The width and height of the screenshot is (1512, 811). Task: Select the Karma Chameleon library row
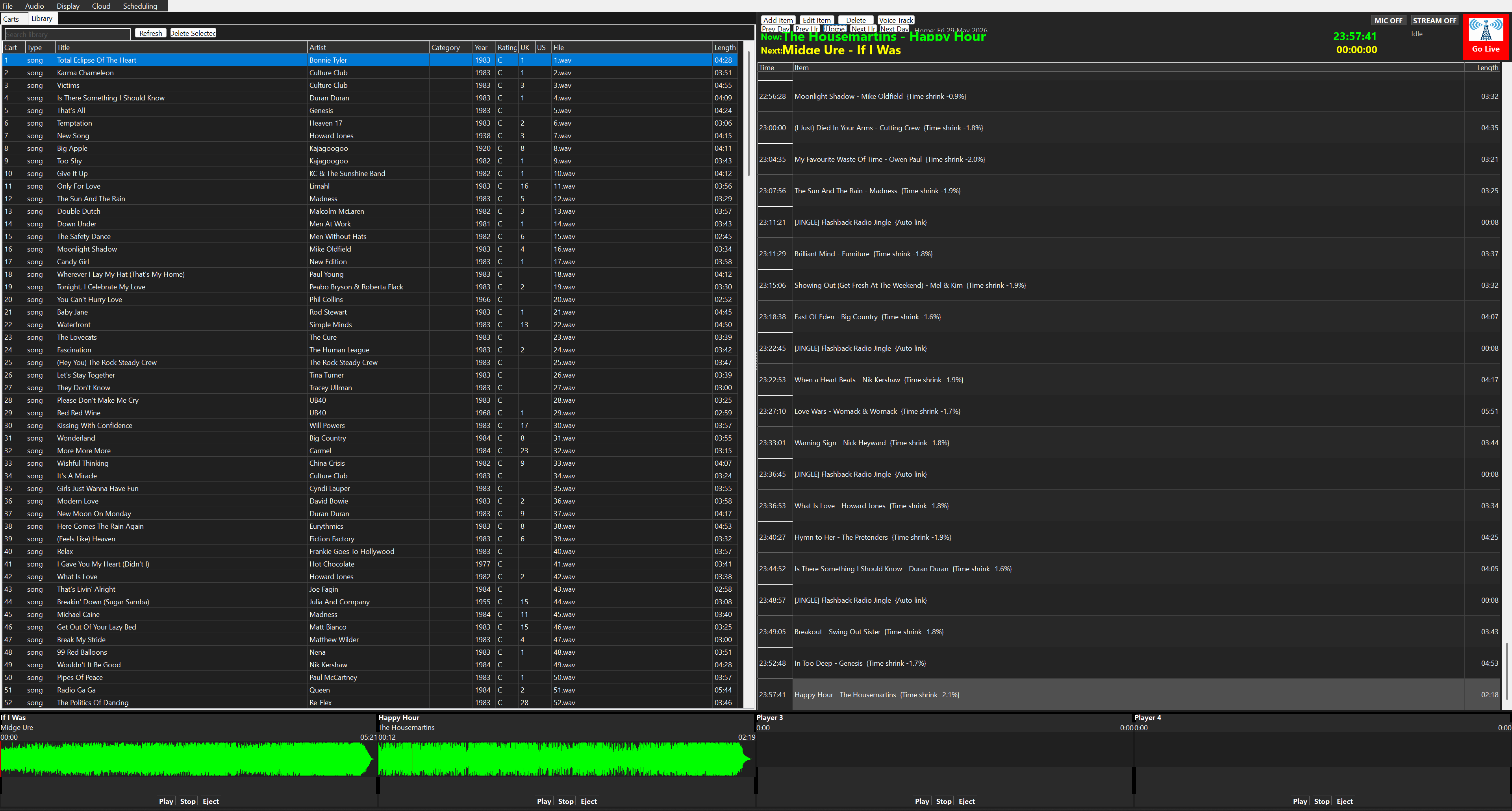point(370,73)
